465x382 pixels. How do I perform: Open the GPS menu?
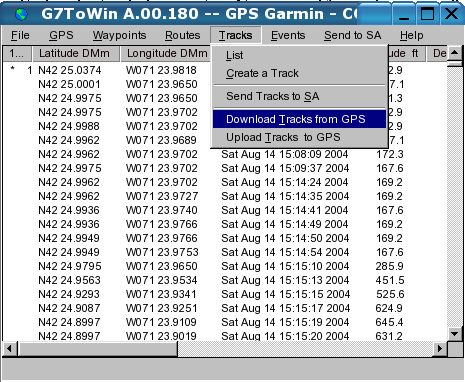tap(61, 35)
